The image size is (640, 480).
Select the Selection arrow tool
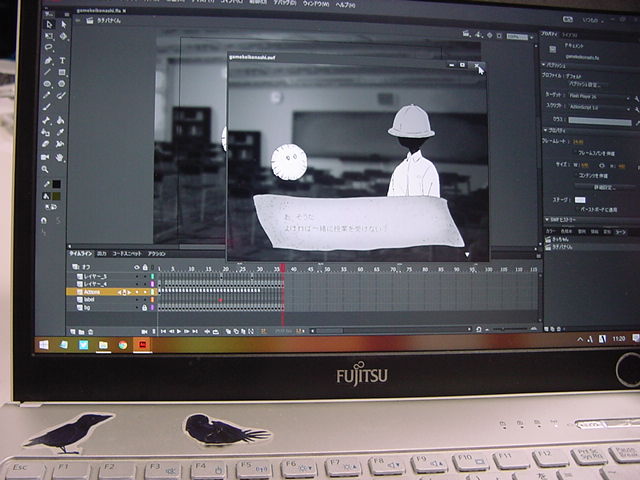[49, 24]
